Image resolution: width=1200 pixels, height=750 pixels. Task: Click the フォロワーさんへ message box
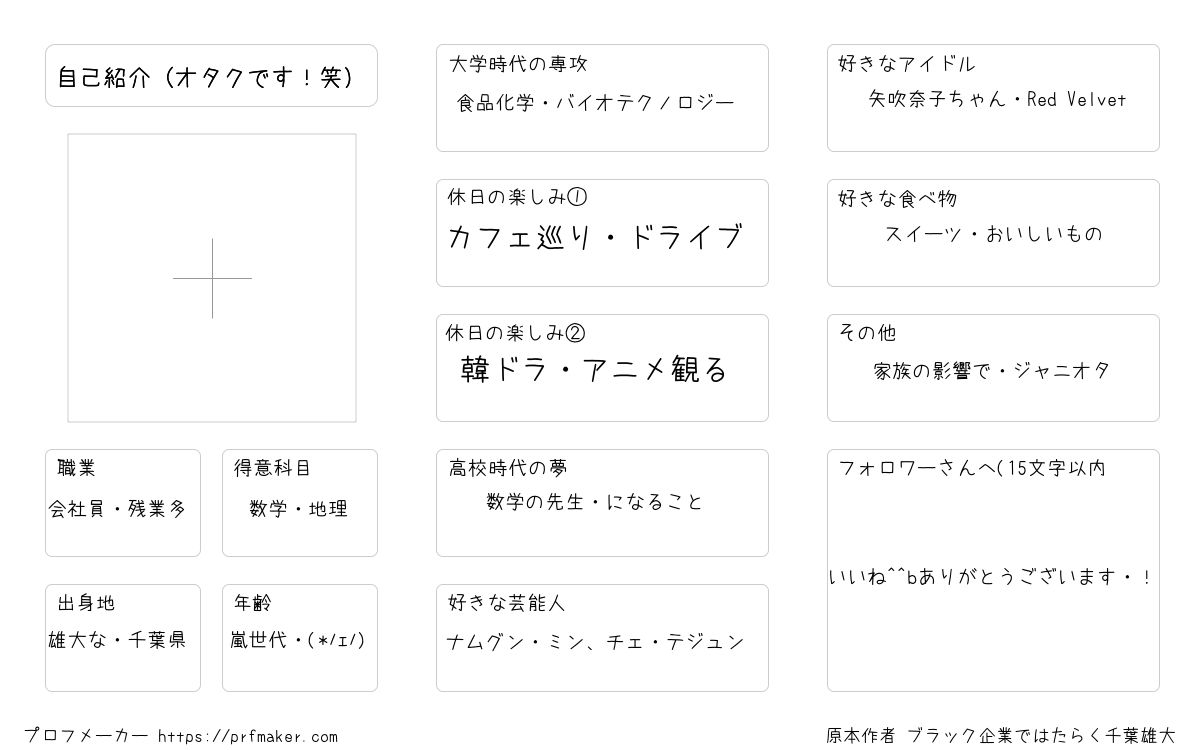(993, 570)
